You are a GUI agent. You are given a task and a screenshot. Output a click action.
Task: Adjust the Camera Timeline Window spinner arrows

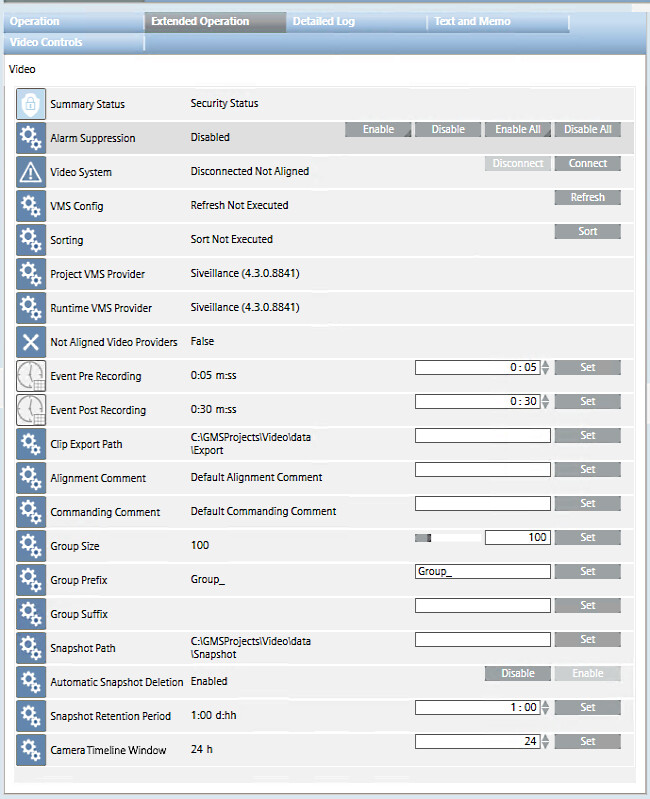click(545, 742)
